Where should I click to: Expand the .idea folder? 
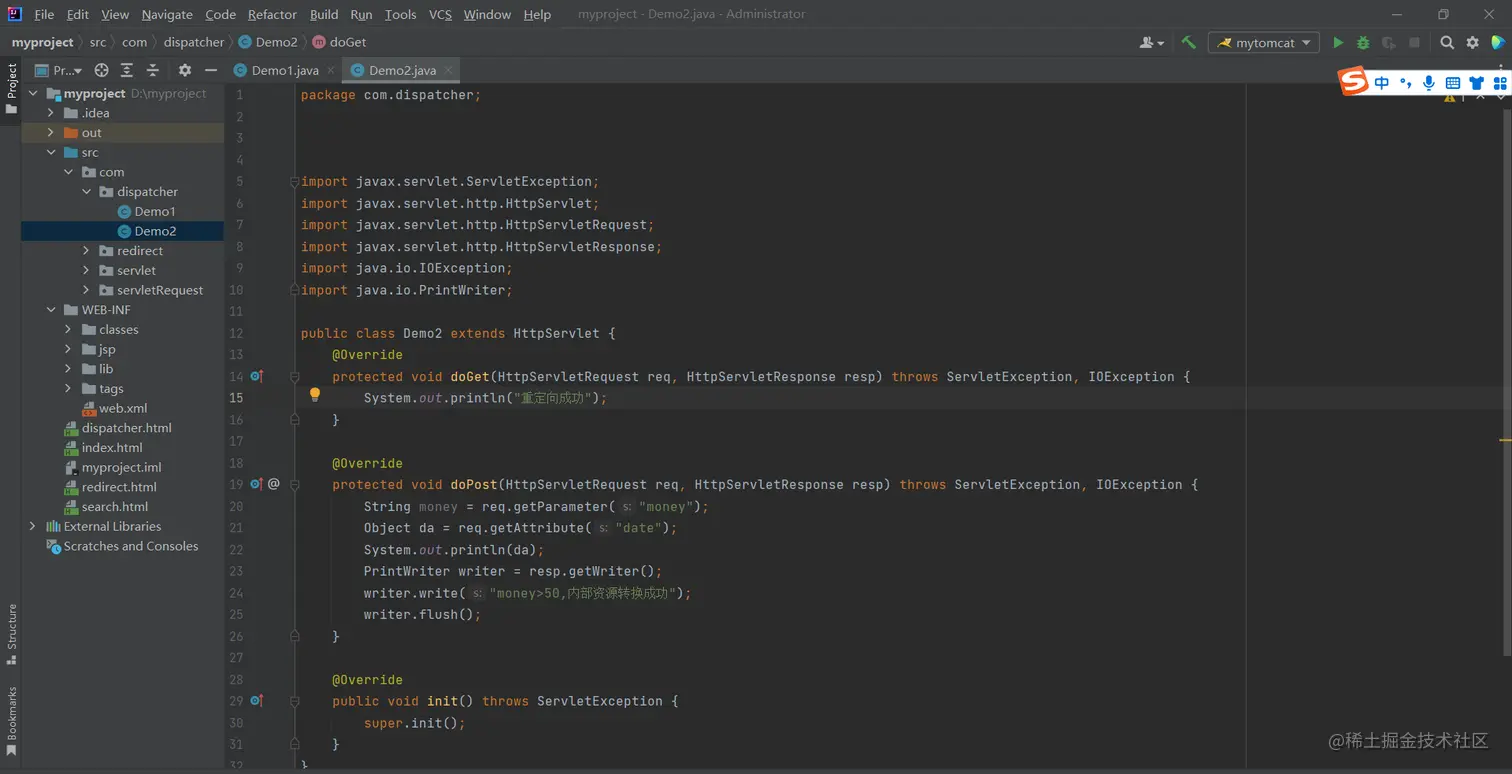coord(51,113)
